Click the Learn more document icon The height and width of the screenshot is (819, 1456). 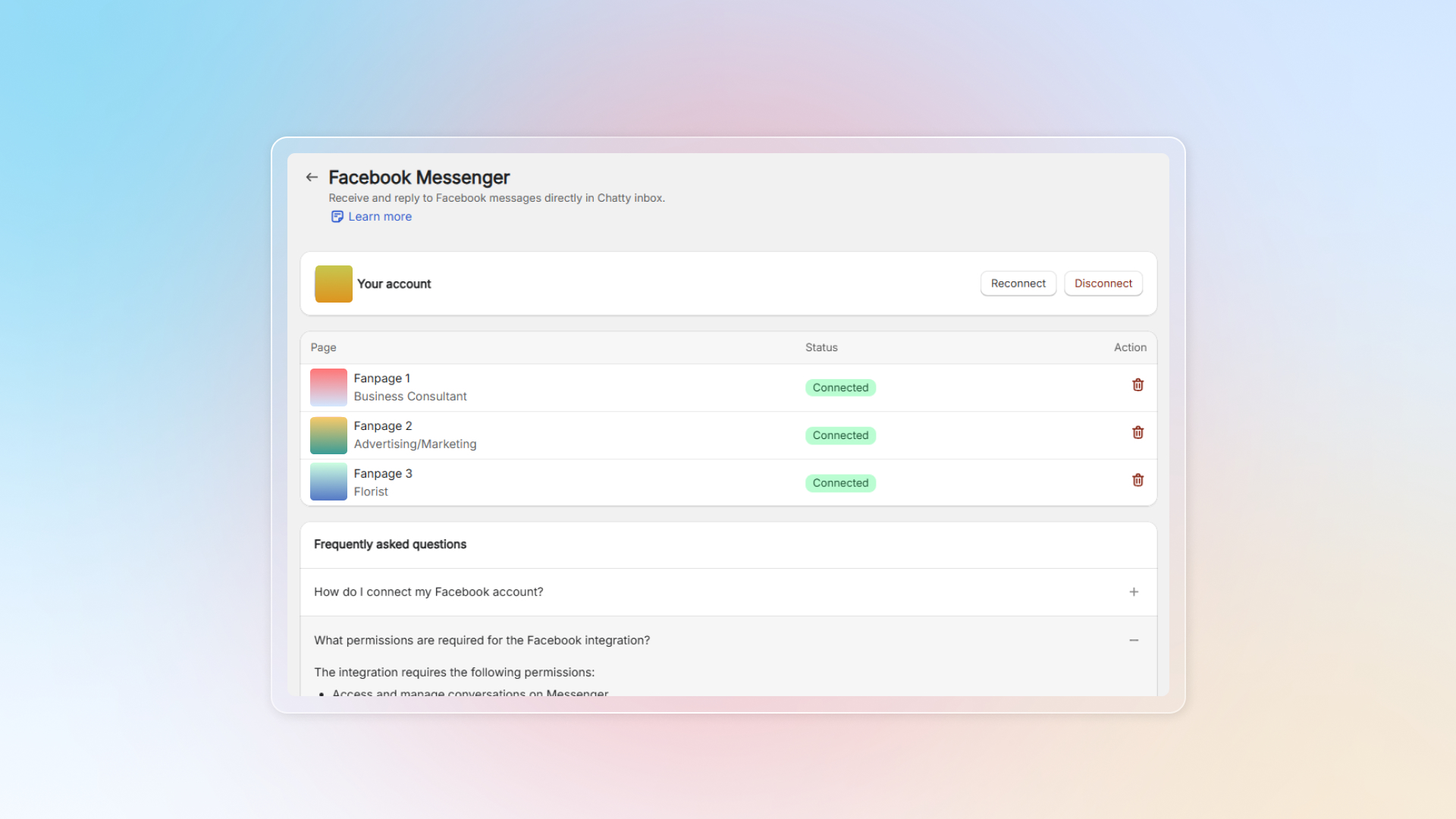click(337, 217)
